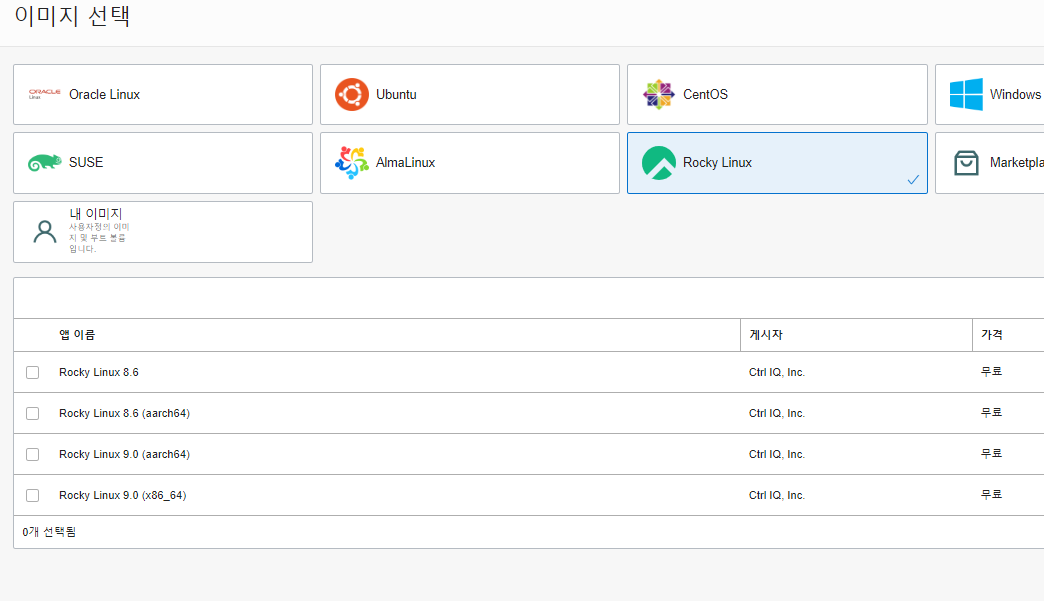Click the CentOS logo icon
Screen dimensions: 1044x601
pyautogui.click(x=659, y=94)
